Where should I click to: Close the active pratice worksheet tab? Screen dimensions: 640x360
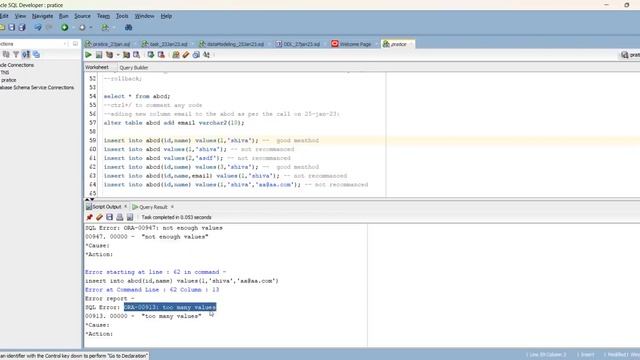click(x=411, y=44)
